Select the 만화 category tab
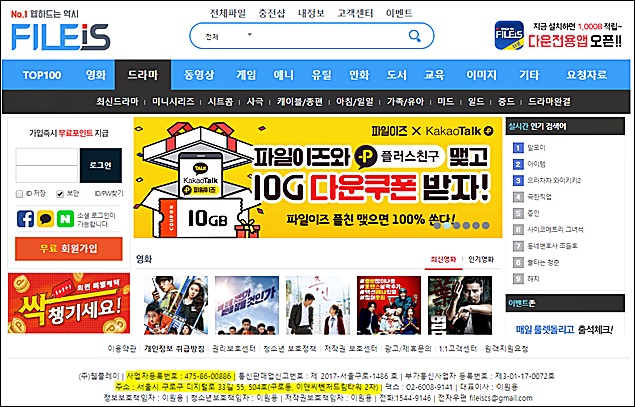 pyautogui.click(x=359, y=75)
